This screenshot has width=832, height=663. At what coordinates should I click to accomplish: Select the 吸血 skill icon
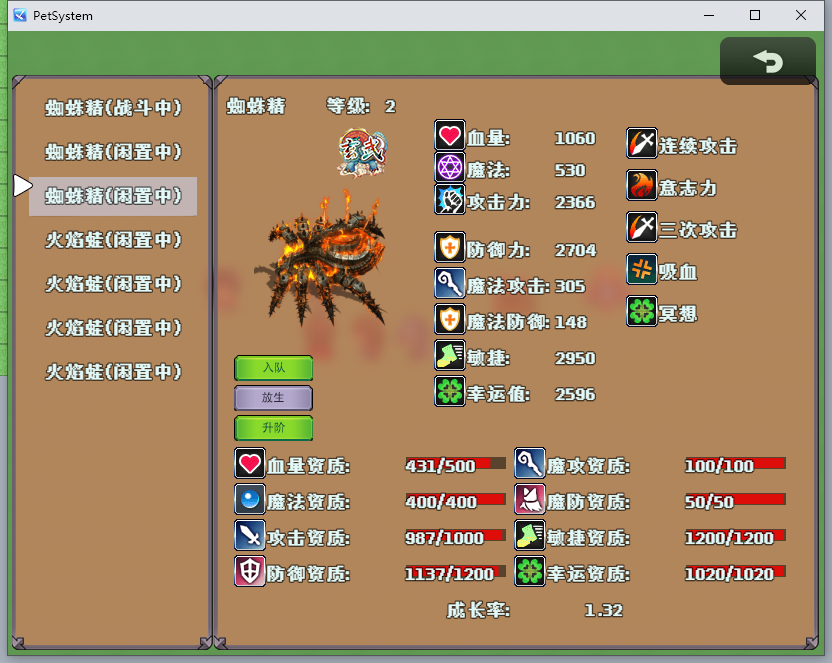point(642,269)
